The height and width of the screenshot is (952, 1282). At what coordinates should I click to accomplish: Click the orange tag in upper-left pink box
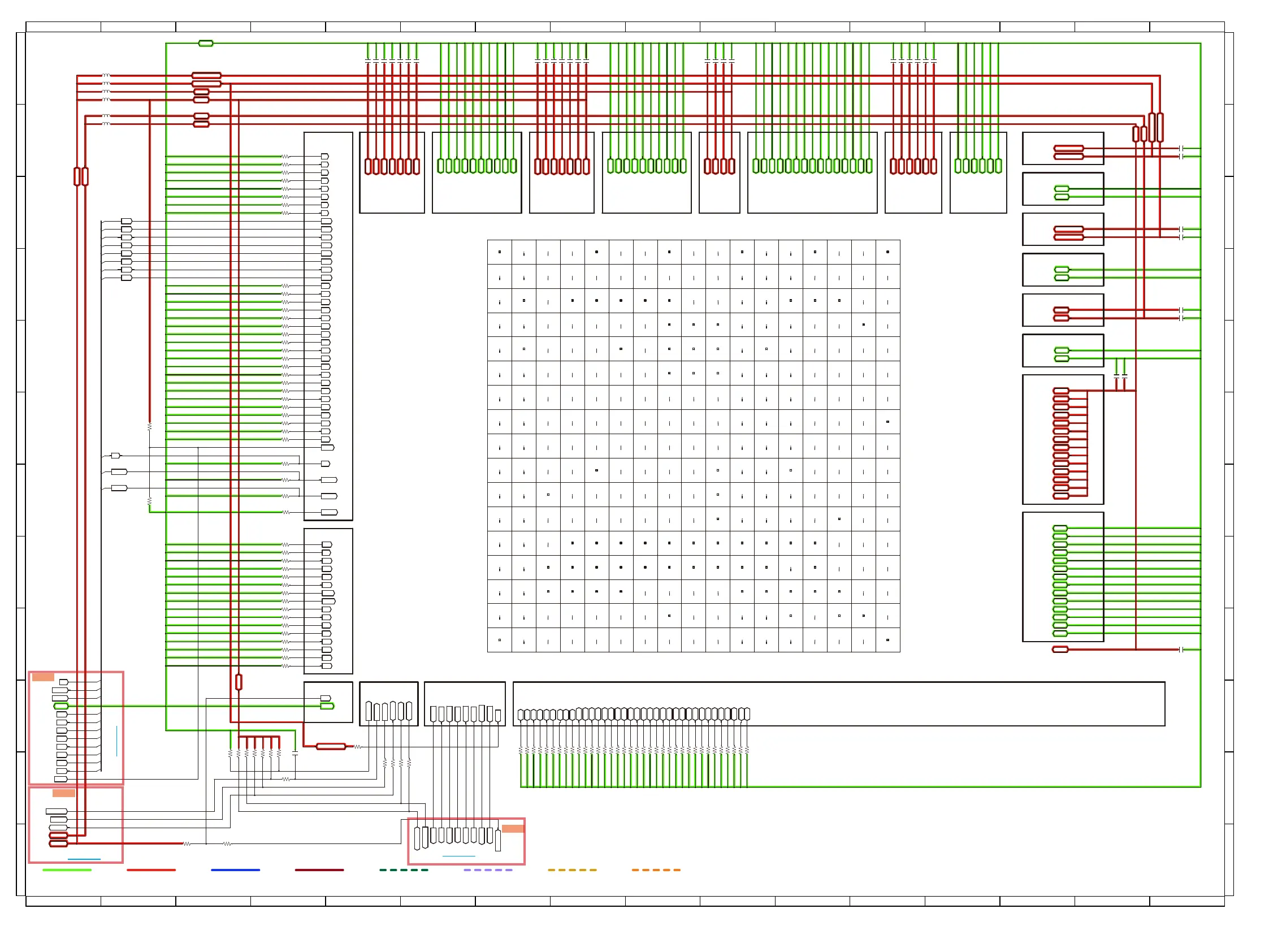tap(43, 677)
